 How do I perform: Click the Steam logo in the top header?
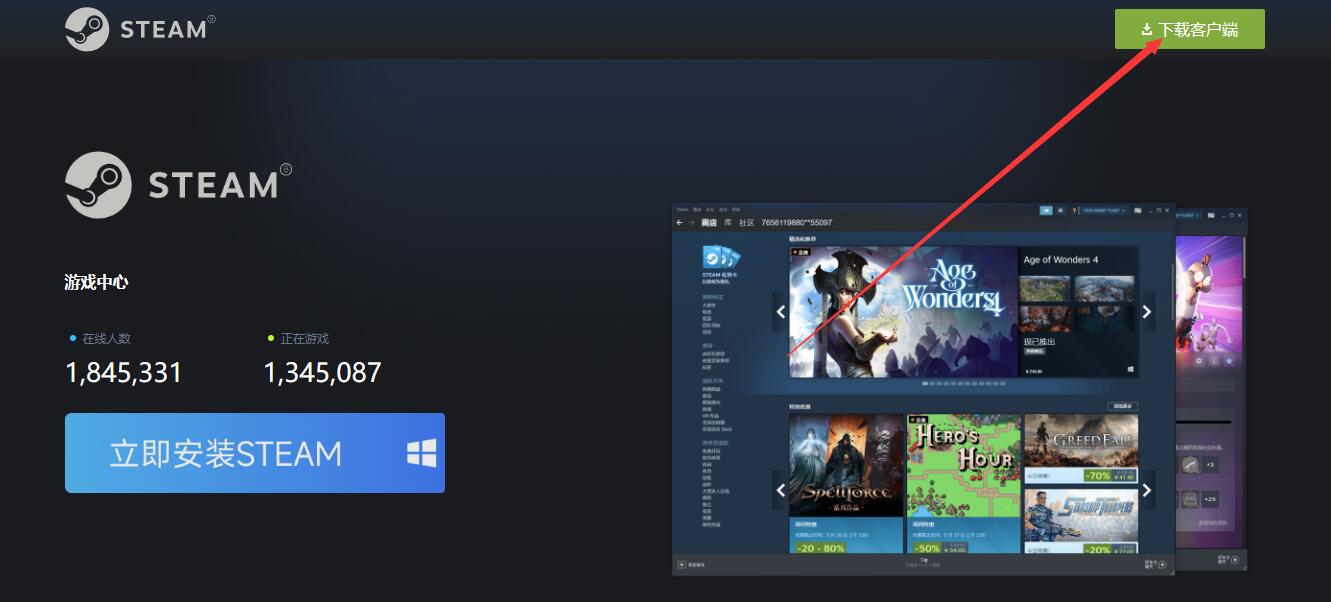136,29
